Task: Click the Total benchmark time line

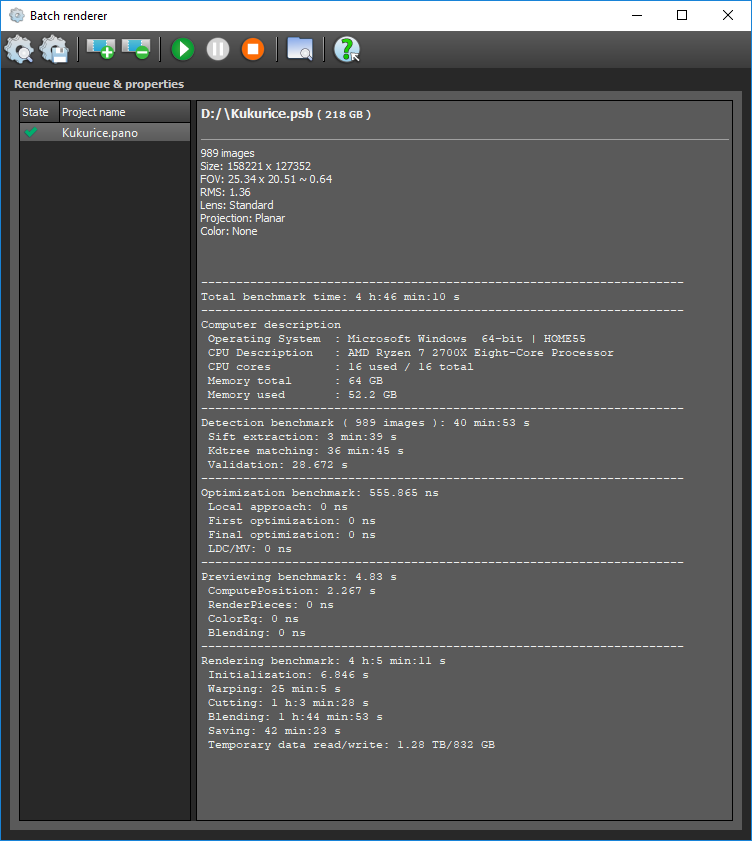Action: pos(330,297)
